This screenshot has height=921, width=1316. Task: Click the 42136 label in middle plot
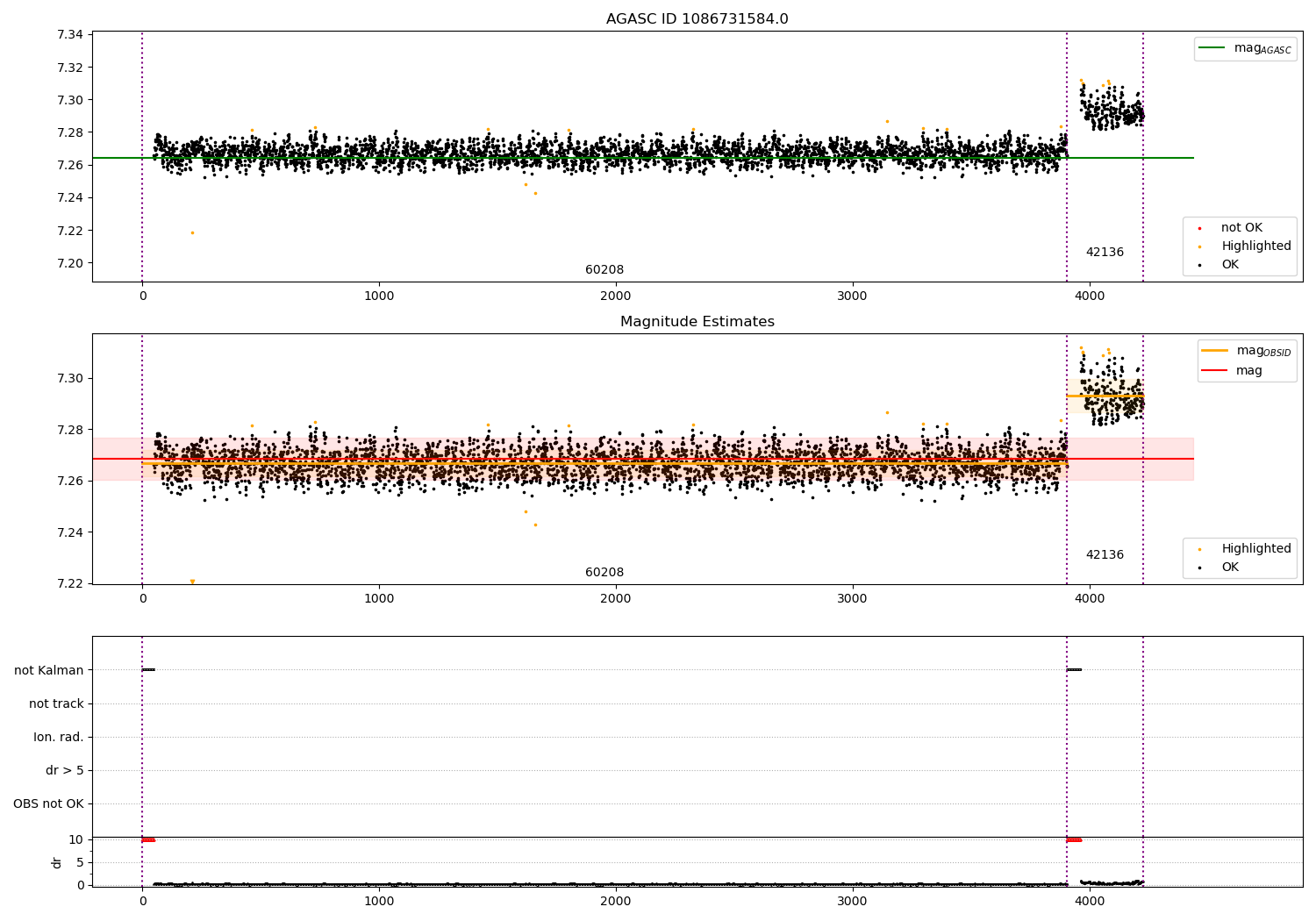click(1105, 555)
